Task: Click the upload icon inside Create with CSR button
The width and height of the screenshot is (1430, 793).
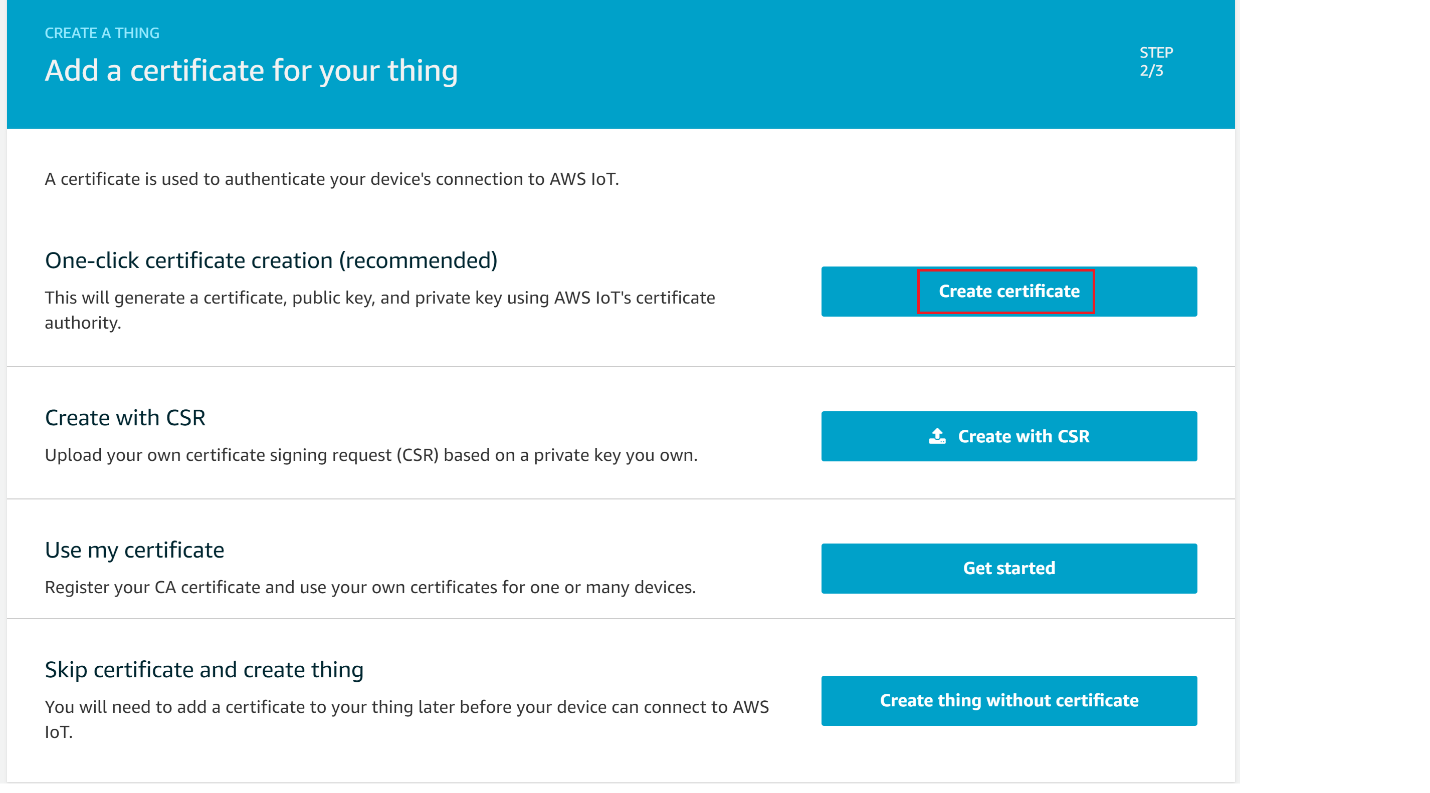Action: pos(937,435)
